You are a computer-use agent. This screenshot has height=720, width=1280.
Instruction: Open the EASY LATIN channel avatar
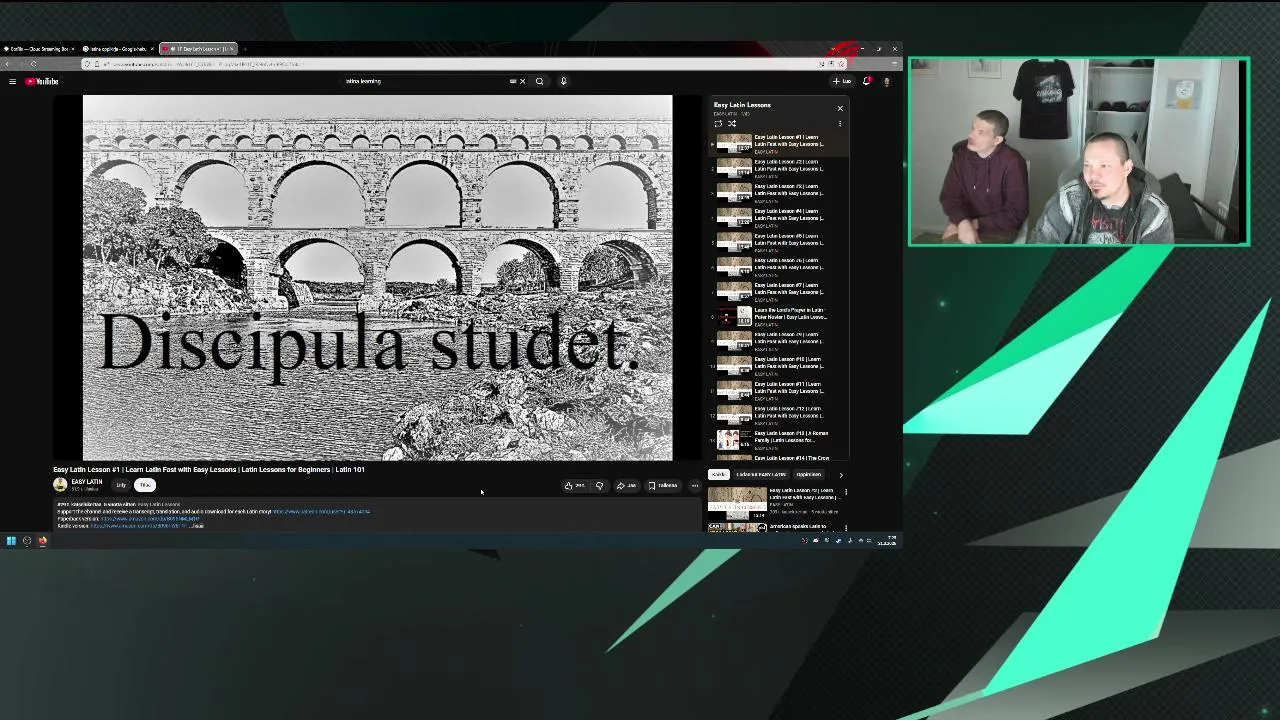tap(60, 485)
